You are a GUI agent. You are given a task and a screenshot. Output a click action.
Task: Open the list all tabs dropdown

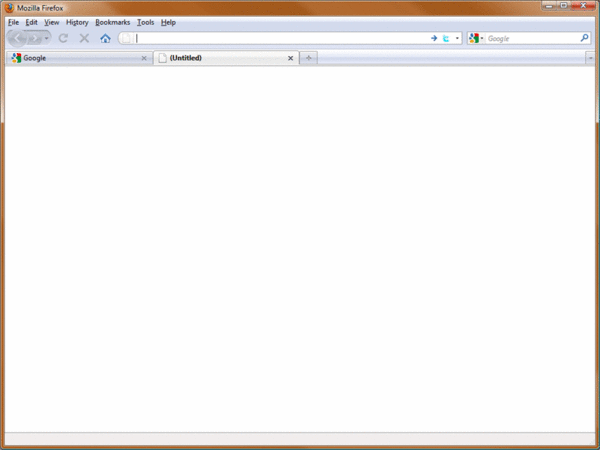pyautogui.click(x=590, y=58)
